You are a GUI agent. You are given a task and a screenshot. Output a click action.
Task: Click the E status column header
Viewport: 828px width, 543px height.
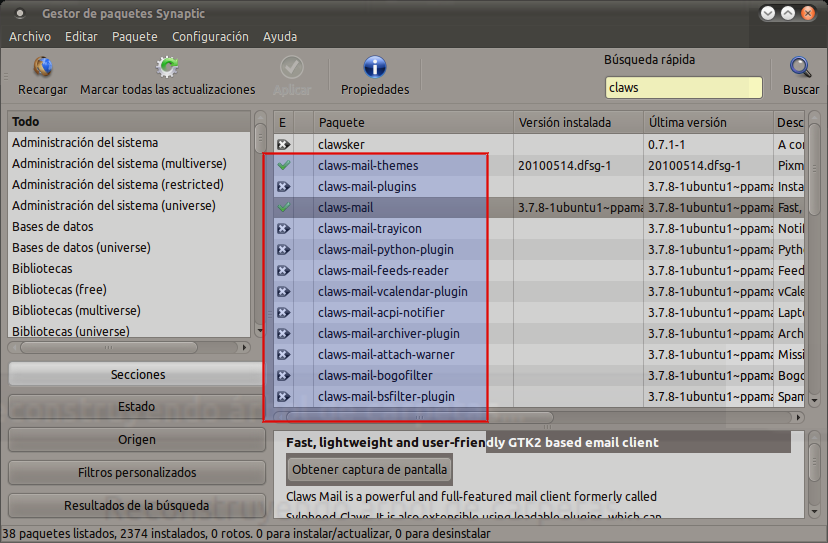click(x=283, y=123)
